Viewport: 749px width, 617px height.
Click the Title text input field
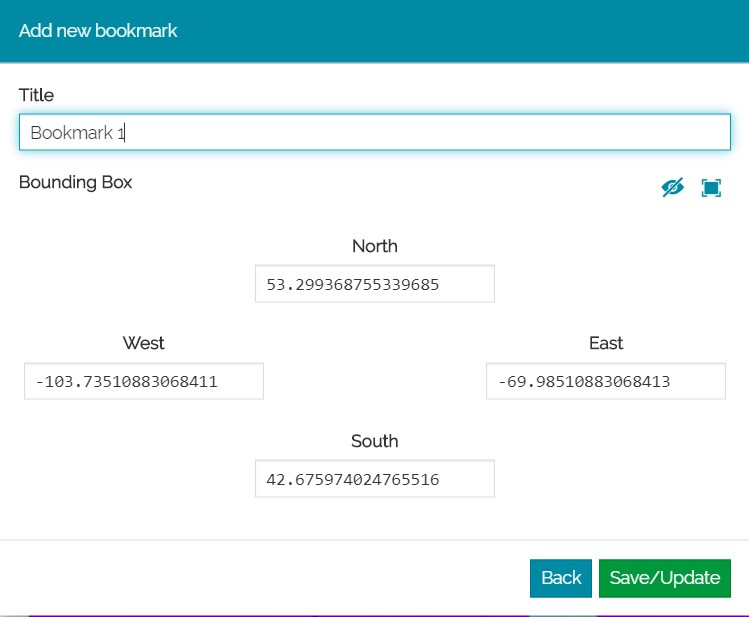(374, 132)
